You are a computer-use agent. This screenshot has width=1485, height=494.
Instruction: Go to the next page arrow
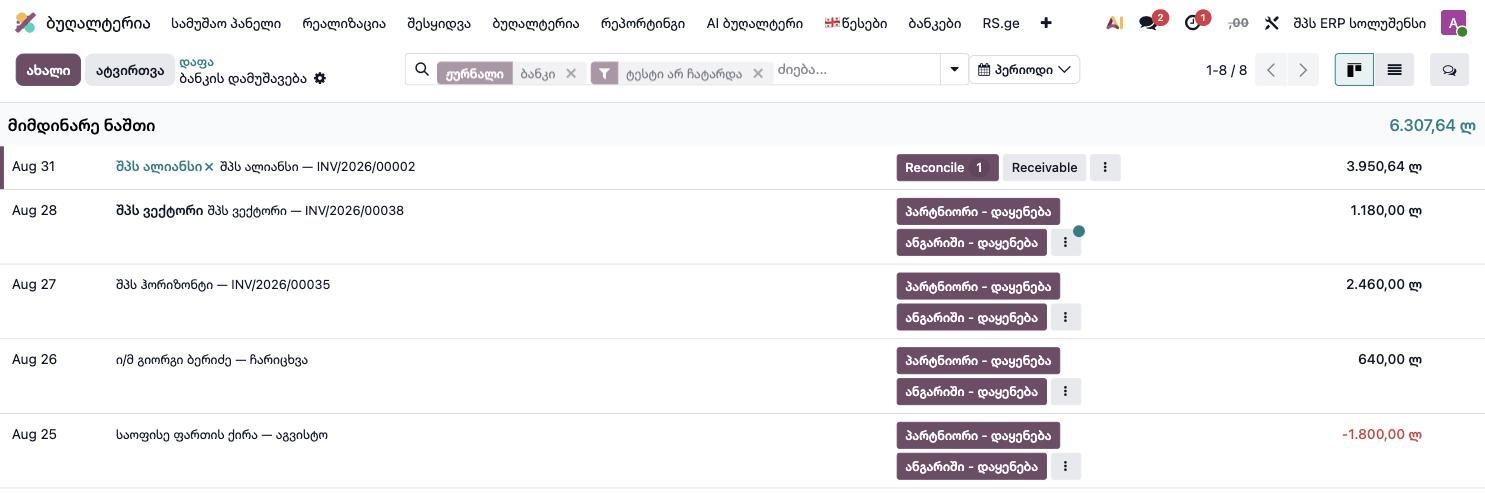click(1303, 70)
